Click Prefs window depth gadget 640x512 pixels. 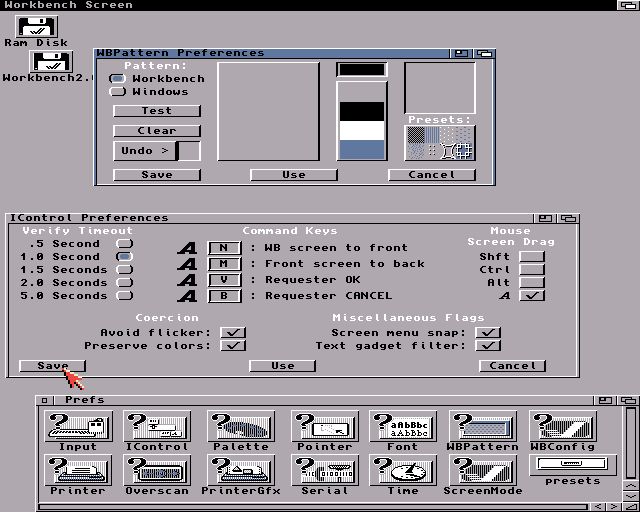coord(628,401)
